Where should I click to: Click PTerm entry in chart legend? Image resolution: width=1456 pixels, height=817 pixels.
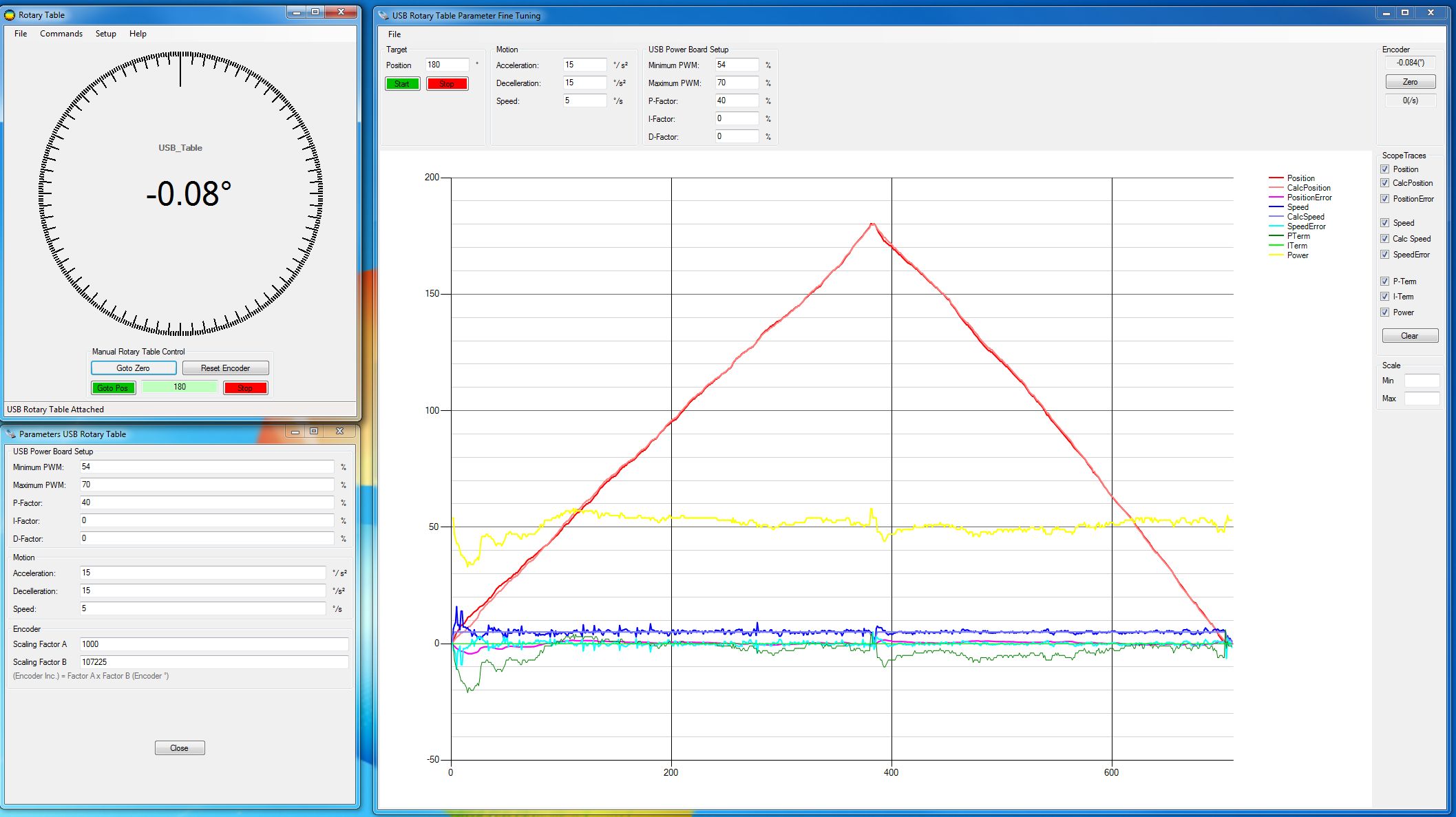pyautogui.click(x=1298, y=236)
